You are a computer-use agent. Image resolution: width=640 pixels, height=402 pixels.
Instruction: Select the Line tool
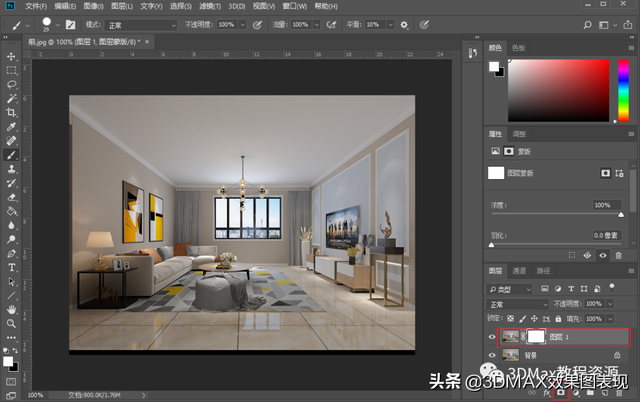11,295
